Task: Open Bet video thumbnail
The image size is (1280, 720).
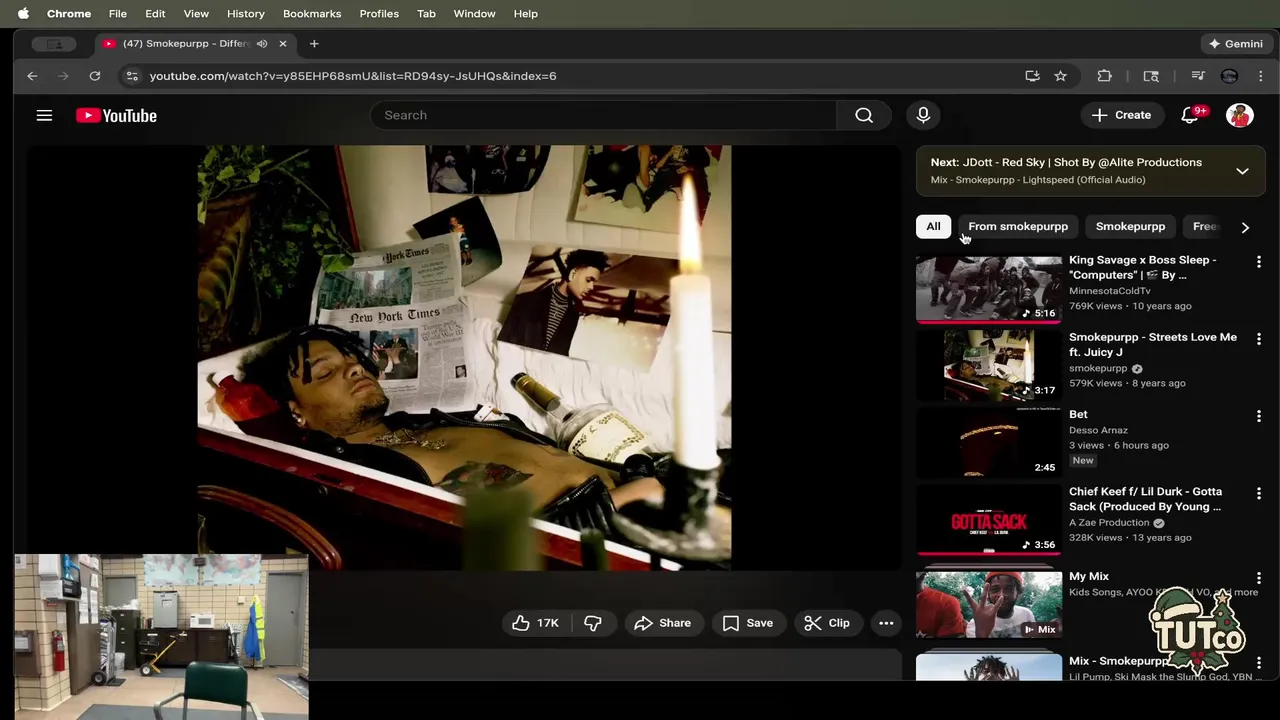Action: click(x=989, y=443)
